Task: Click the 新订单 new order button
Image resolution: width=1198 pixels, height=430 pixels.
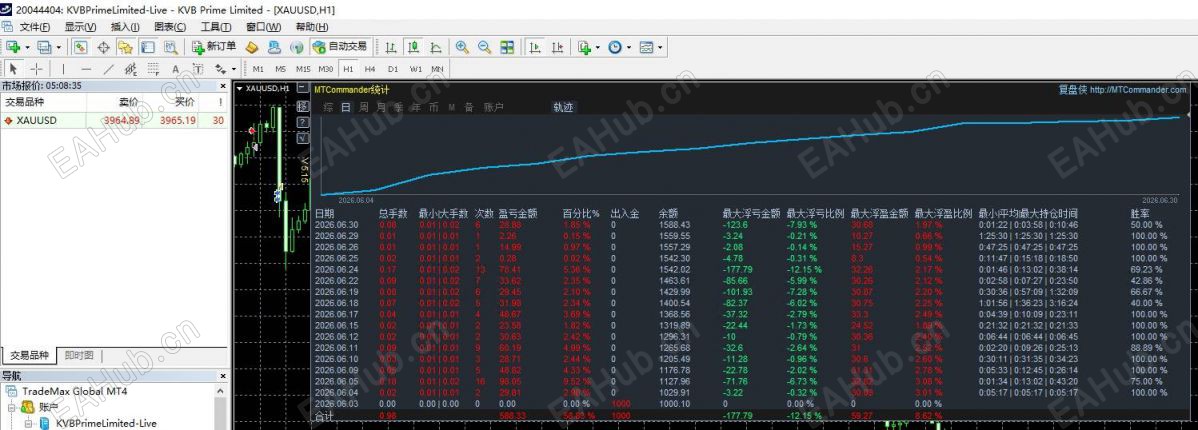Action: pyautogui.click(x=214, y=47)
